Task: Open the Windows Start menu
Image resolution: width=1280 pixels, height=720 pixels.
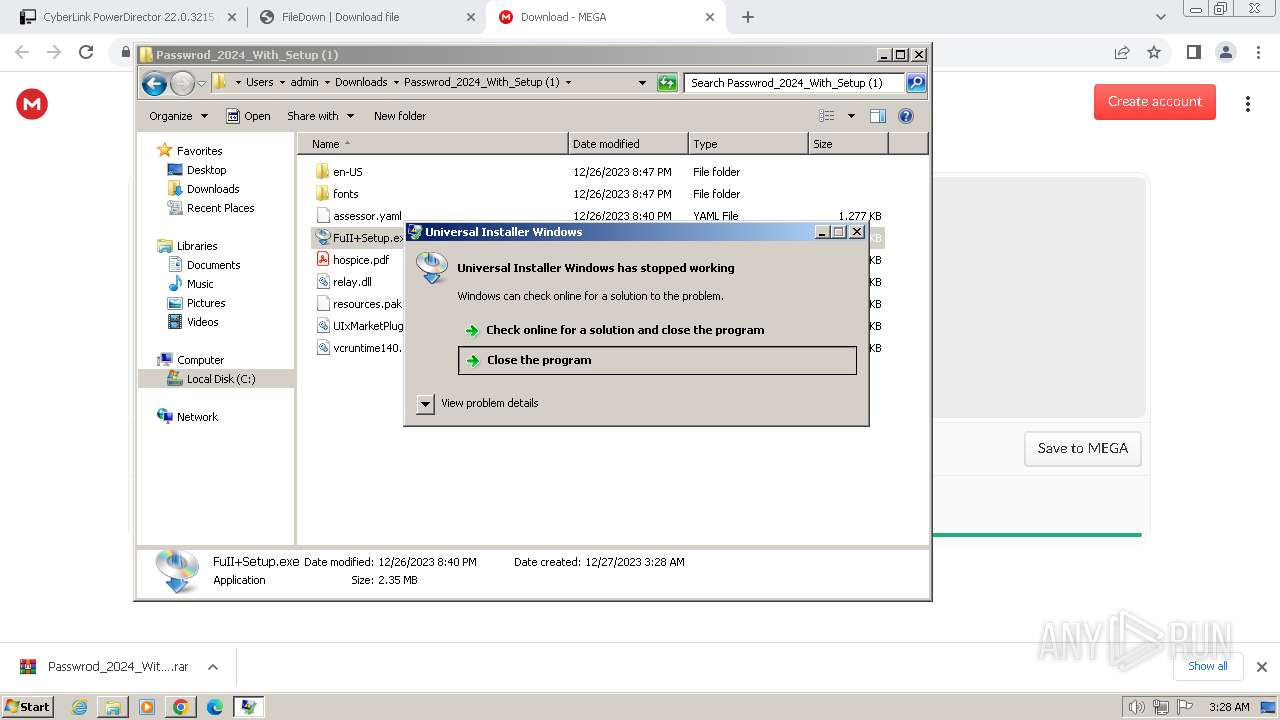Action: [27, 706]
